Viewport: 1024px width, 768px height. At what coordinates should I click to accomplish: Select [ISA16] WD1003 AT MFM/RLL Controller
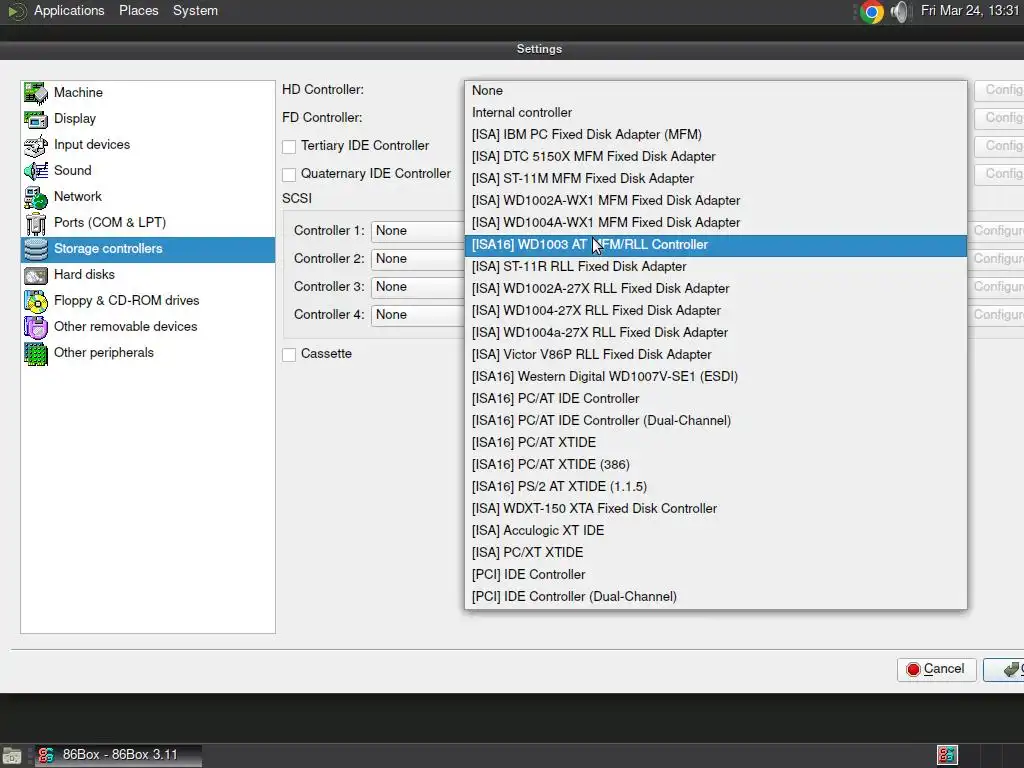(x=716, y=245)
